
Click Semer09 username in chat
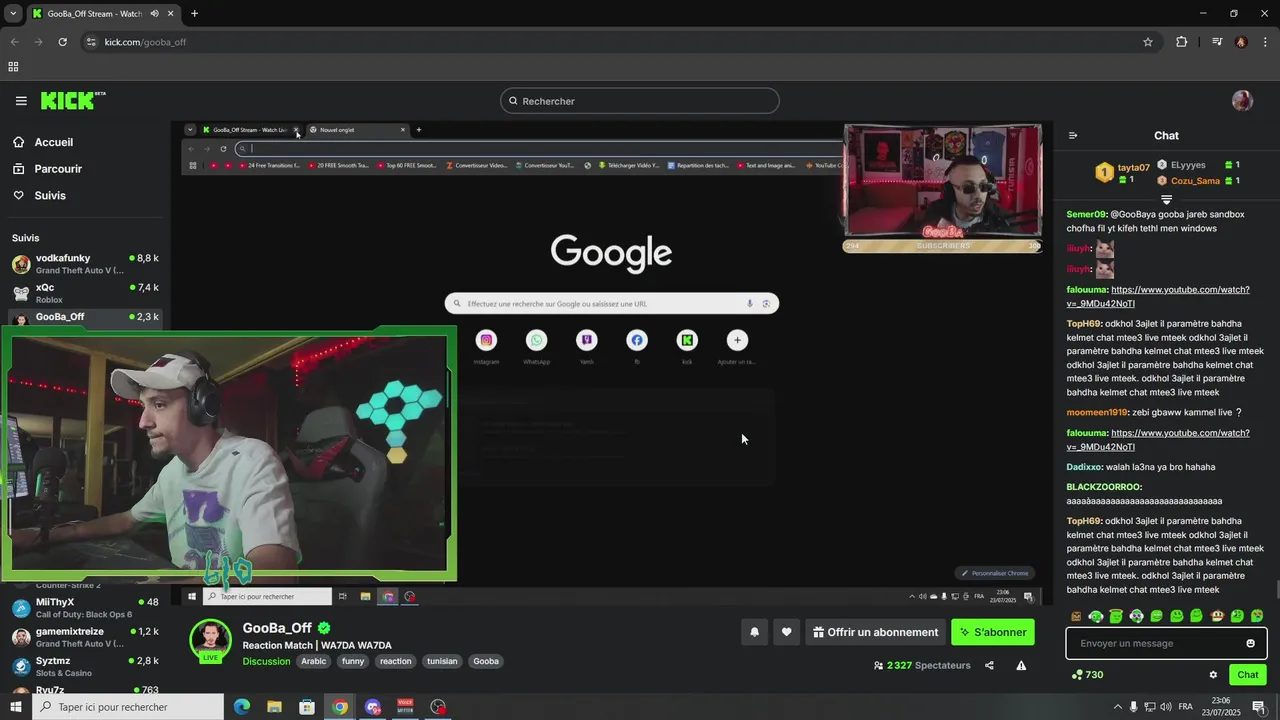click(1086, 215)
